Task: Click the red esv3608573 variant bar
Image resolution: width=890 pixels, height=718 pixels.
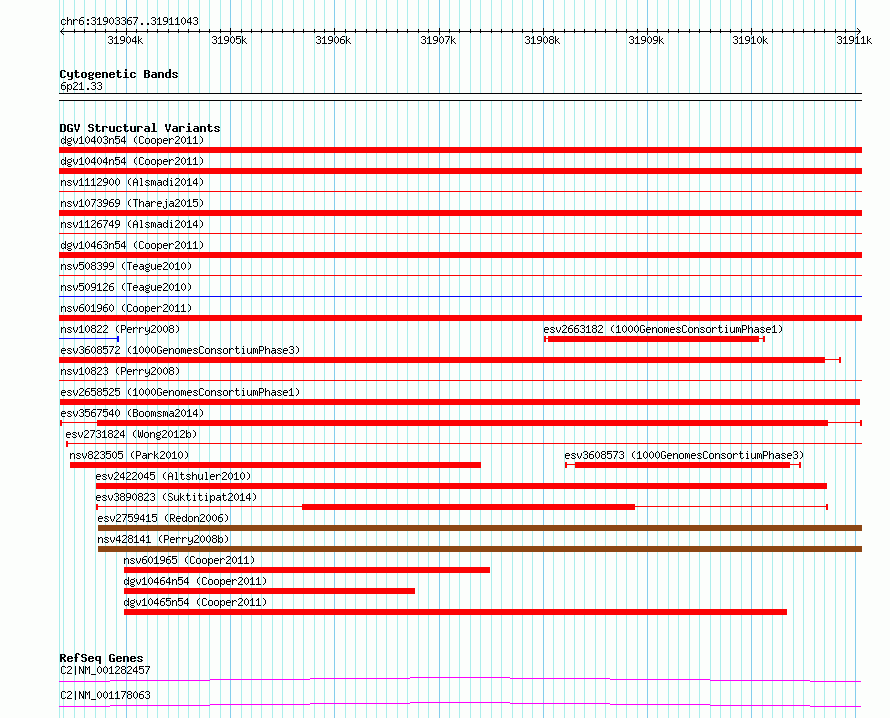Action: pyautogui.click(x=683, y=465)
